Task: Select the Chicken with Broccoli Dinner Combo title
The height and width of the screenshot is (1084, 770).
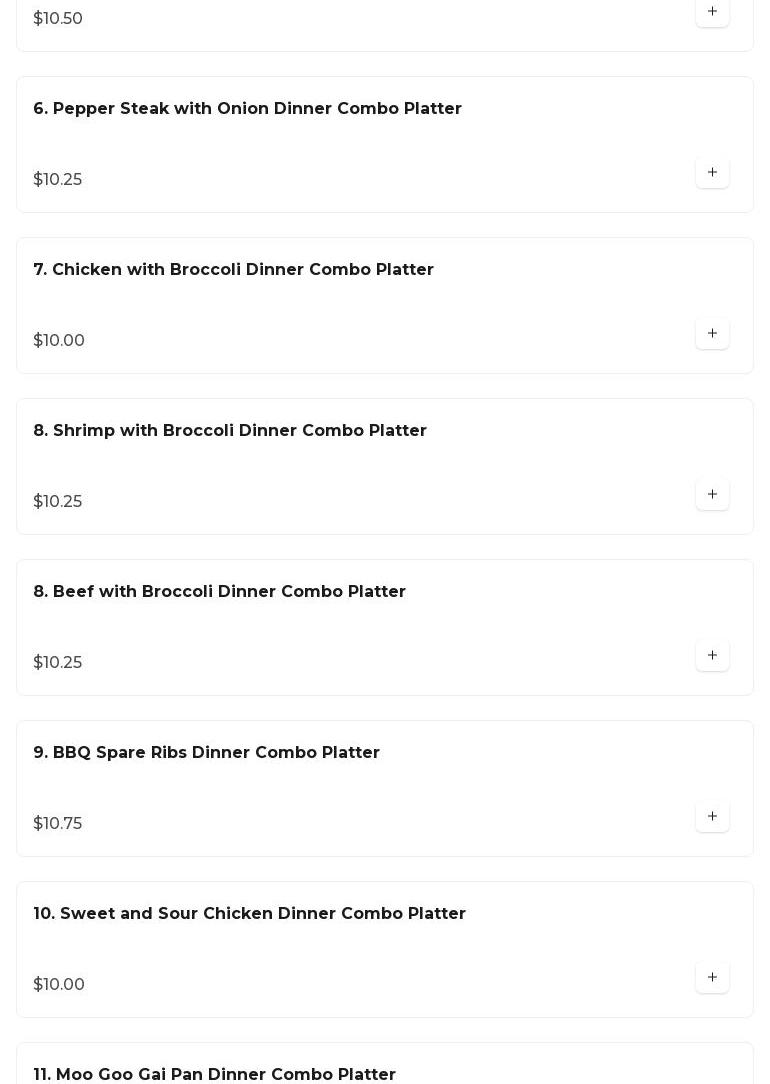Action: coord(233,269)
